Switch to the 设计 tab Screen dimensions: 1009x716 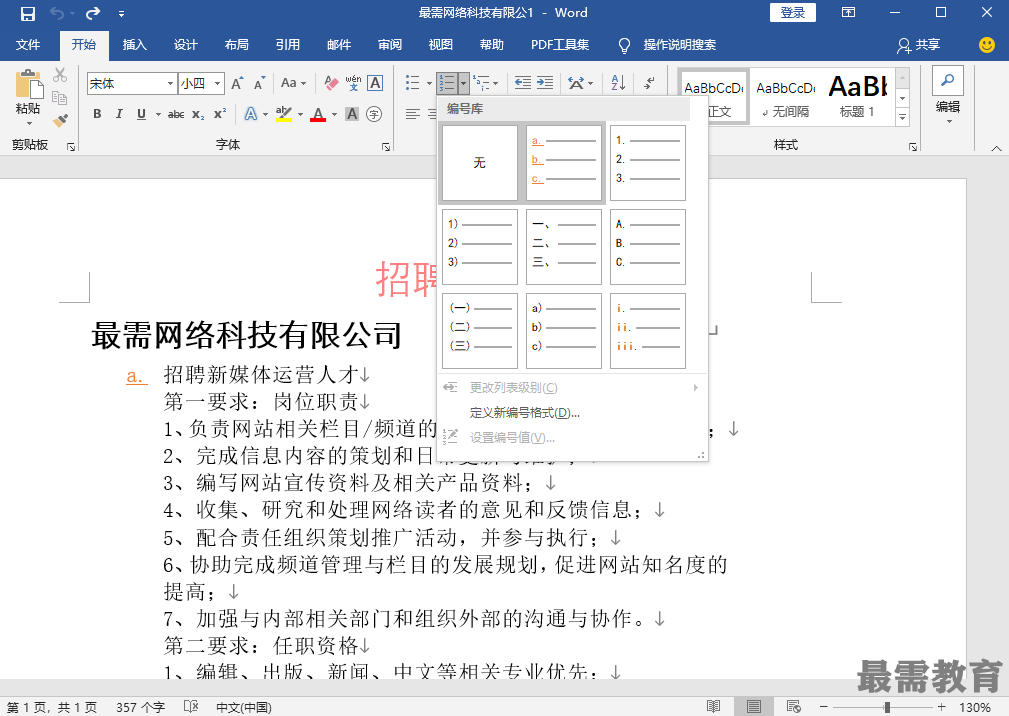coord(185,45)
